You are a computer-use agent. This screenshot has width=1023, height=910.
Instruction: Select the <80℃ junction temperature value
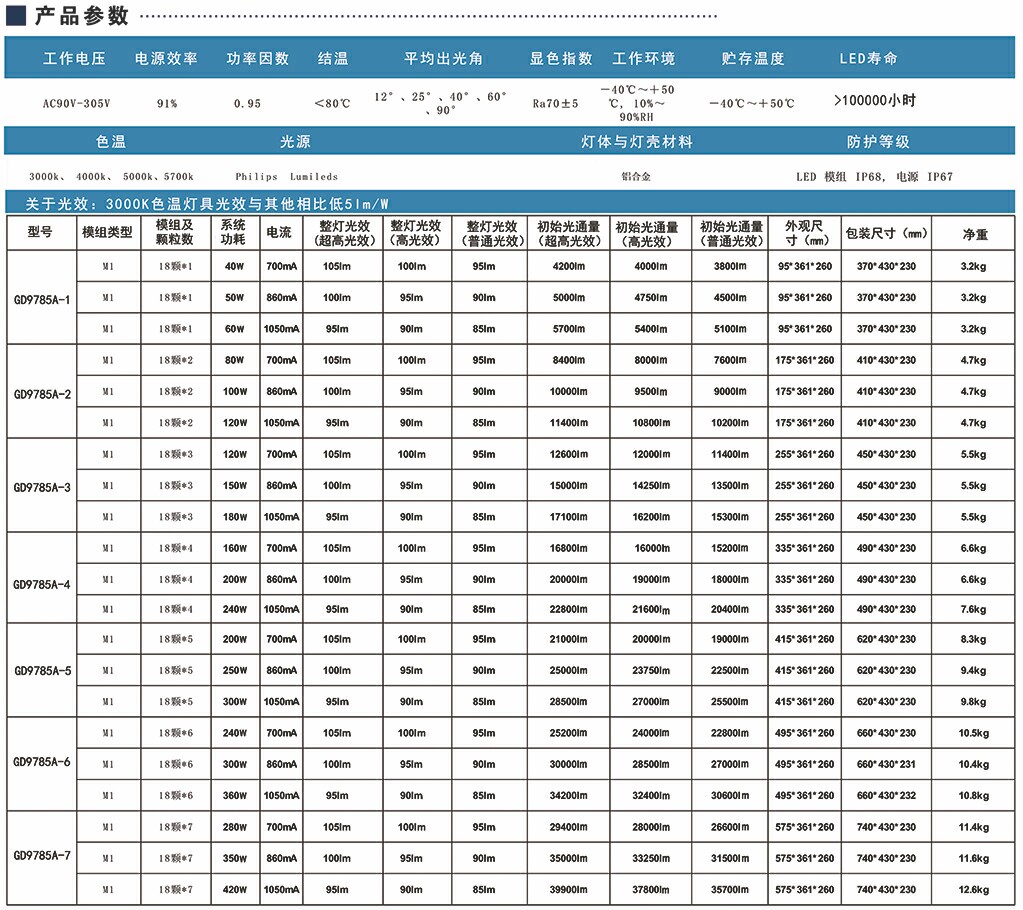tap(332, 103)
